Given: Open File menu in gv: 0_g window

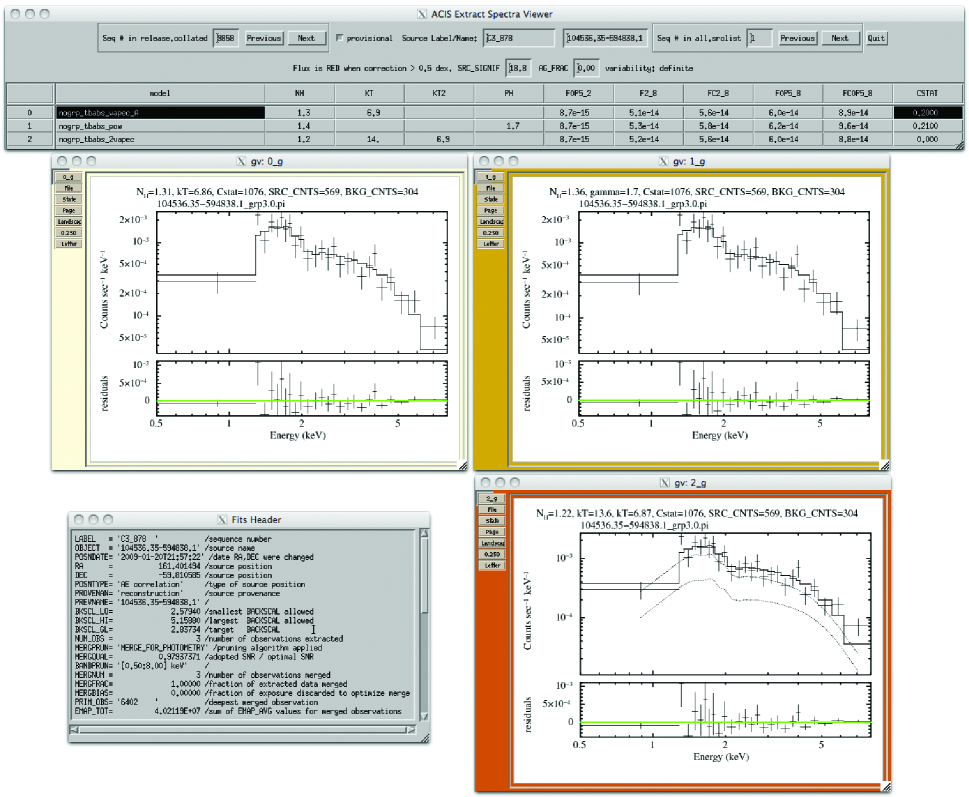Looking at the screenshot, I should pos(69,187).
